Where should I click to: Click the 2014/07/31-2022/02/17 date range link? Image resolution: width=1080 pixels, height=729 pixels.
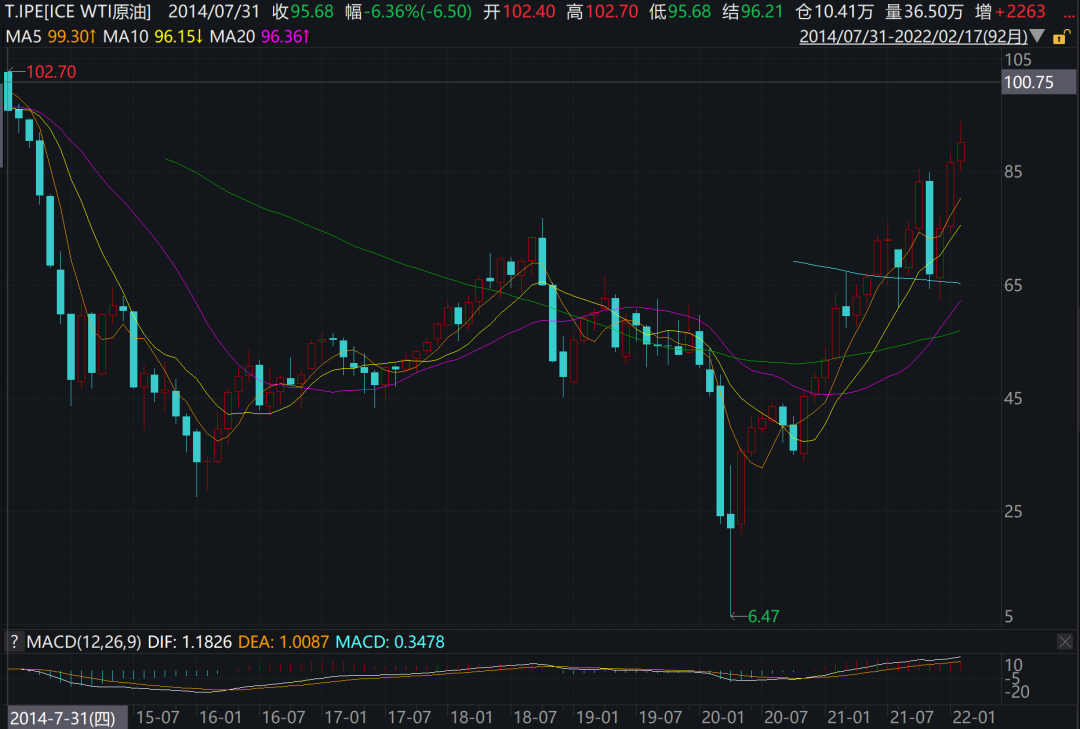pos(913,36)
